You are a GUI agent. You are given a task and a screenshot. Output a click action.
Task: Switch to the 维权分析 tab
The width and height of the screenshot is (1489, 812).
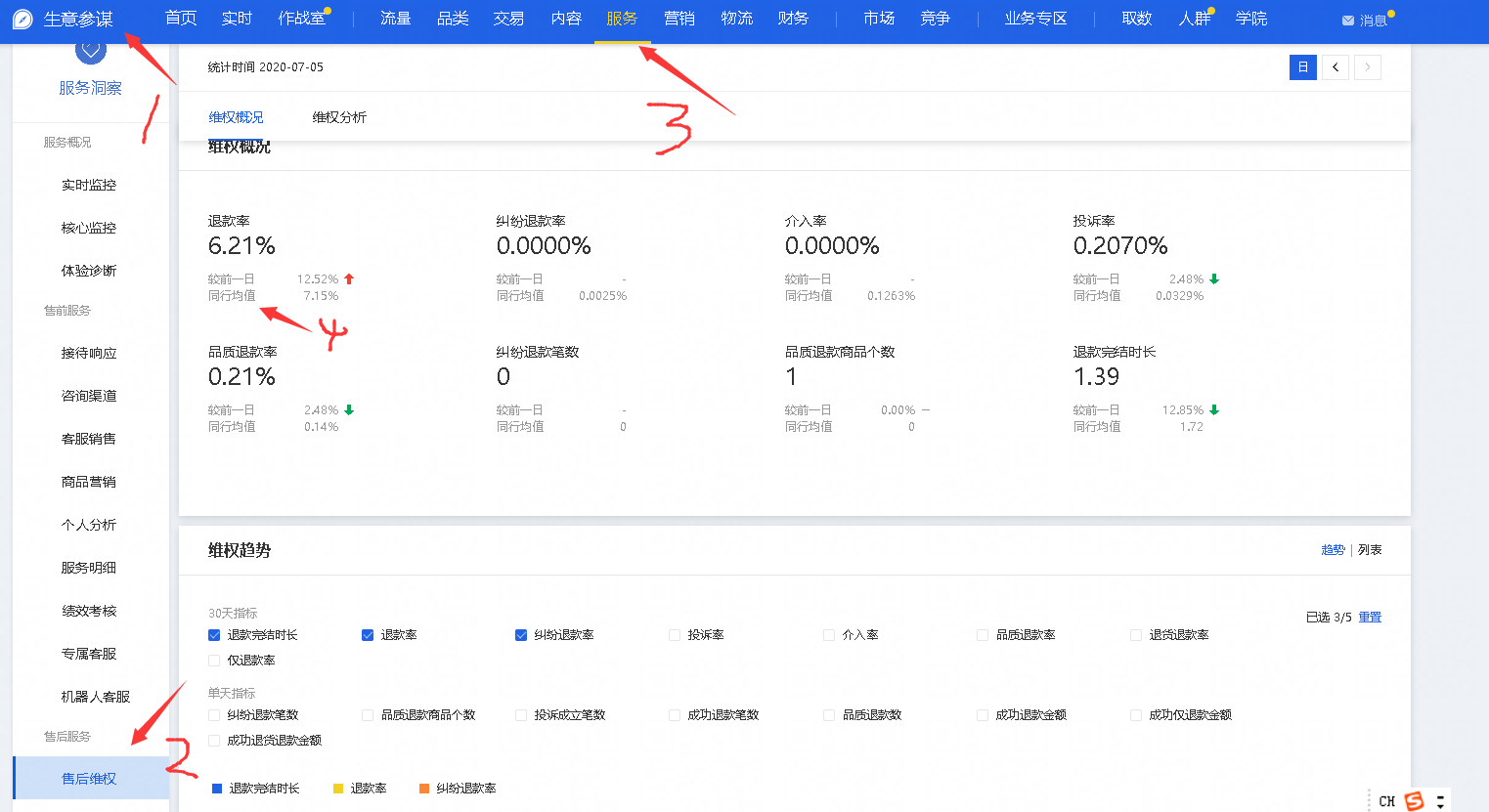pyautogui.click(x=339, y=117)
